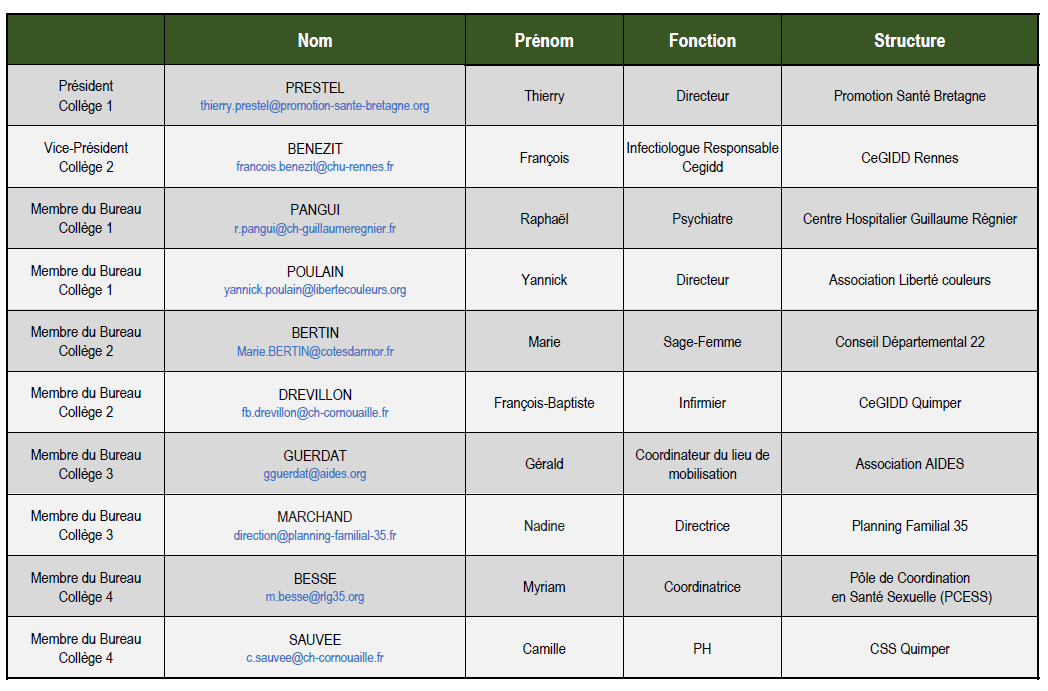Click c.sauvee@ch-cornouaille.fr email link
Screen dimensions: 1048x691
(x=315, y=658)
